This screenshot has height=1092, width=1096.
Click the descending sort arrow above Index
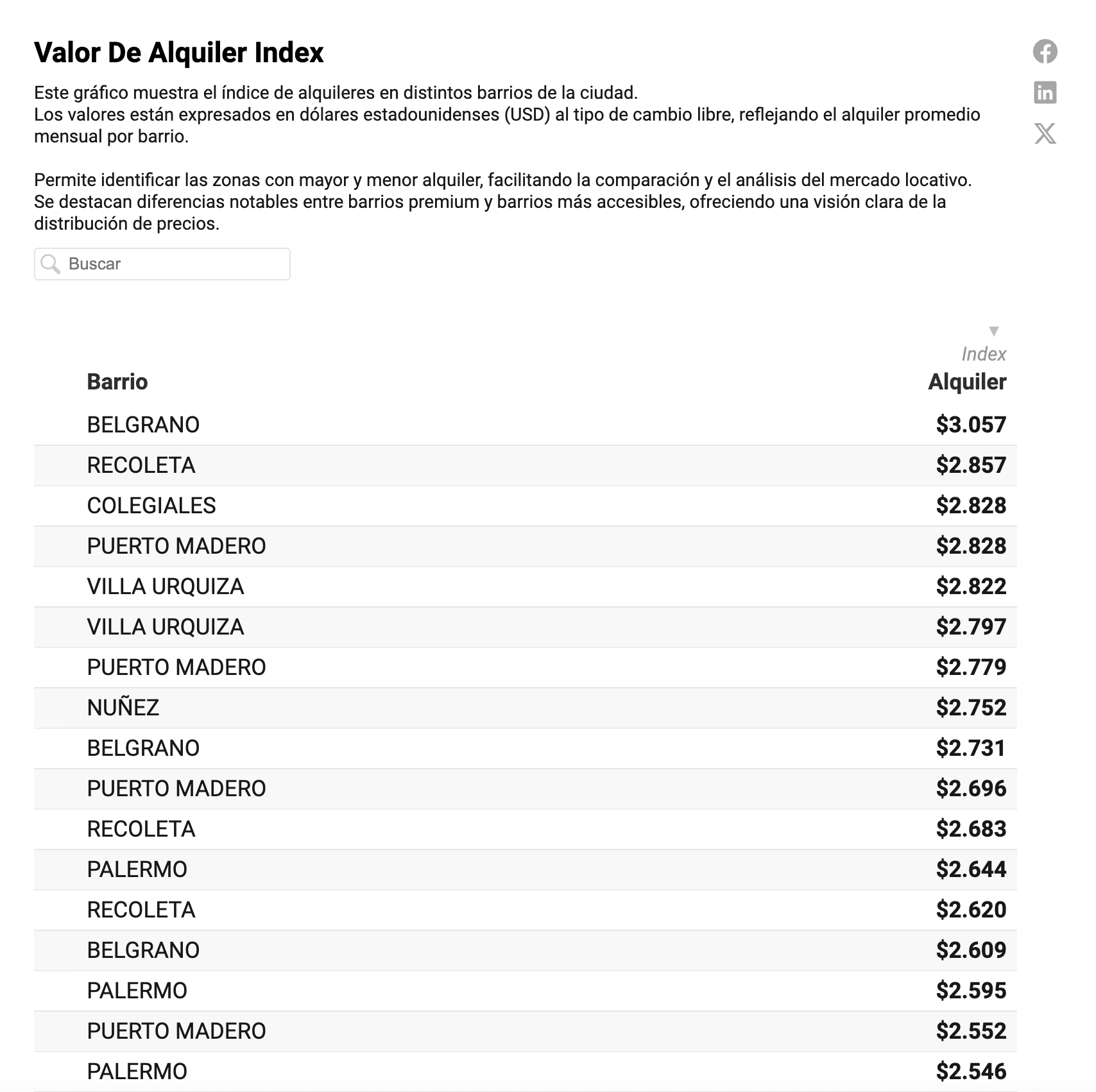[993, 331]
